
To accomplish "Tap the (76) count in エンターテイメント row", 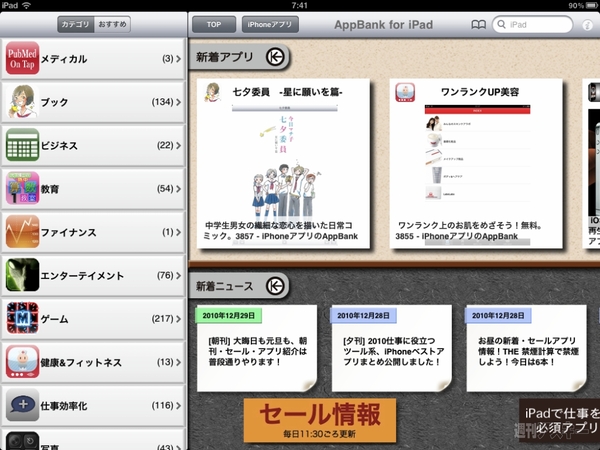I will 165,275.
